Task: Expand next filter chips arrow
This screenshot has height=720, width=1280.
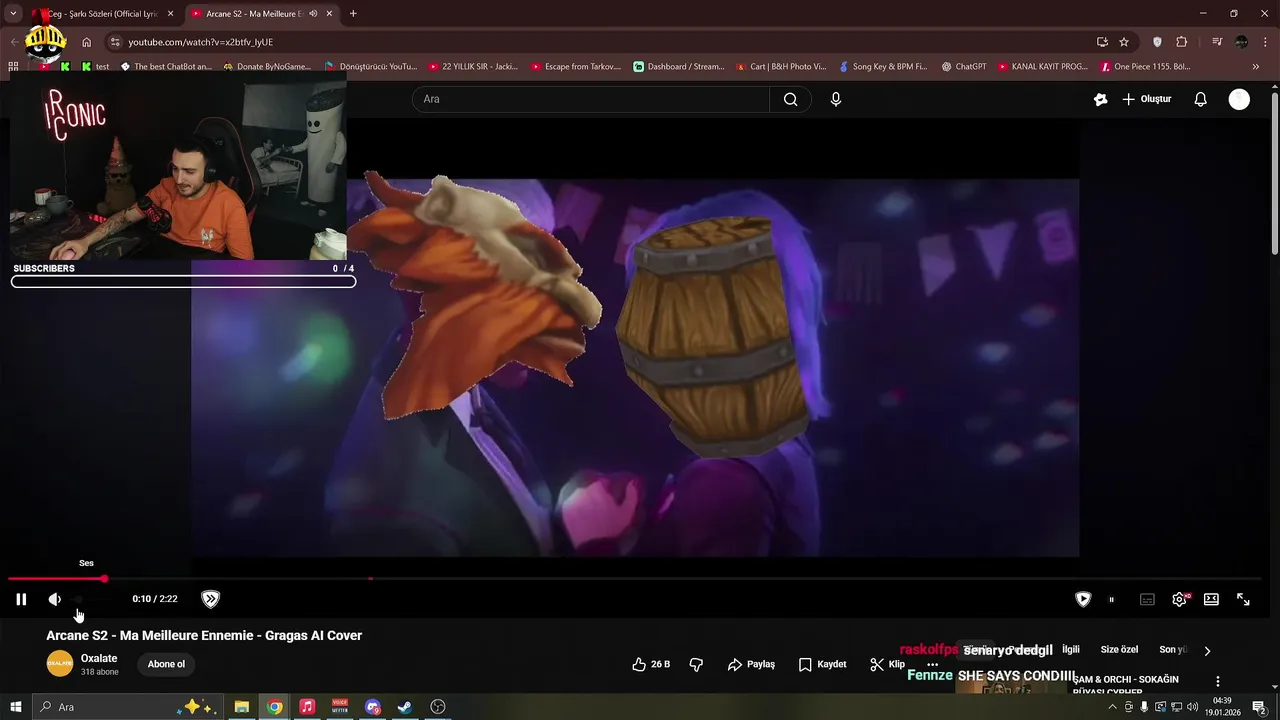Action: pos(1207,650)
